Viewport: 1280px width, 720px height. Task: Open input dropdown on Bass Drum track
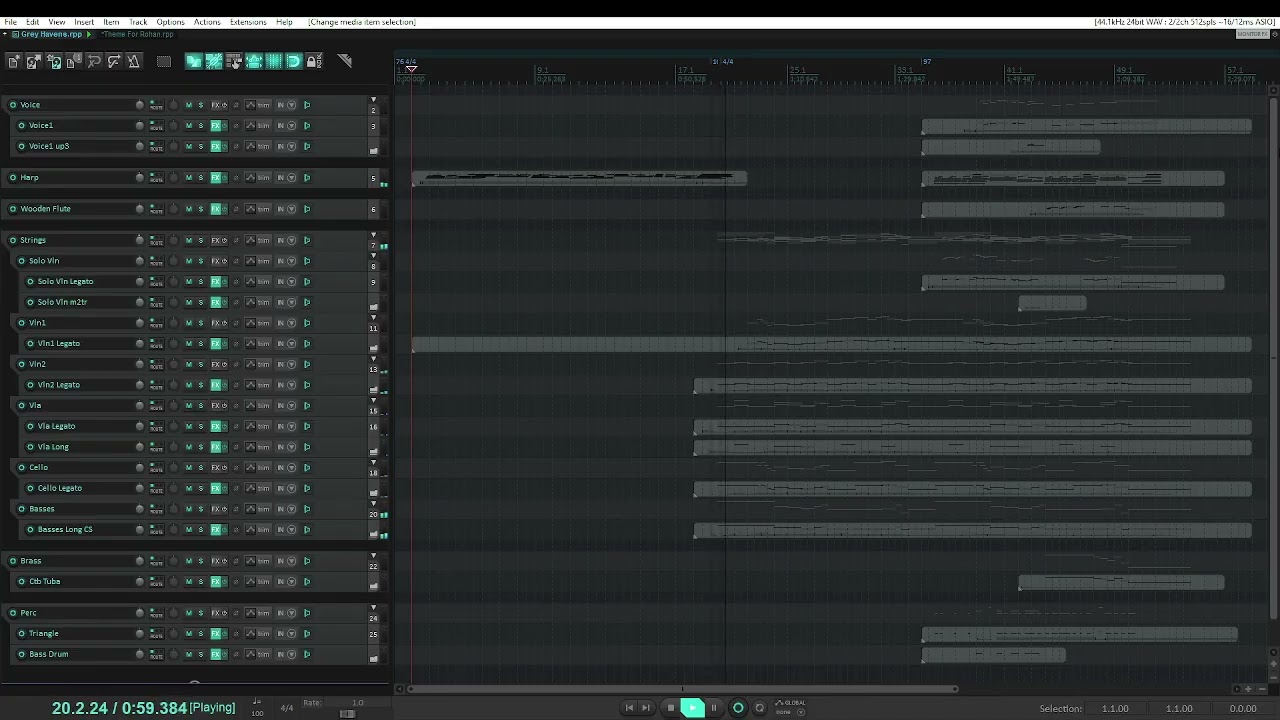coord(291,654)
